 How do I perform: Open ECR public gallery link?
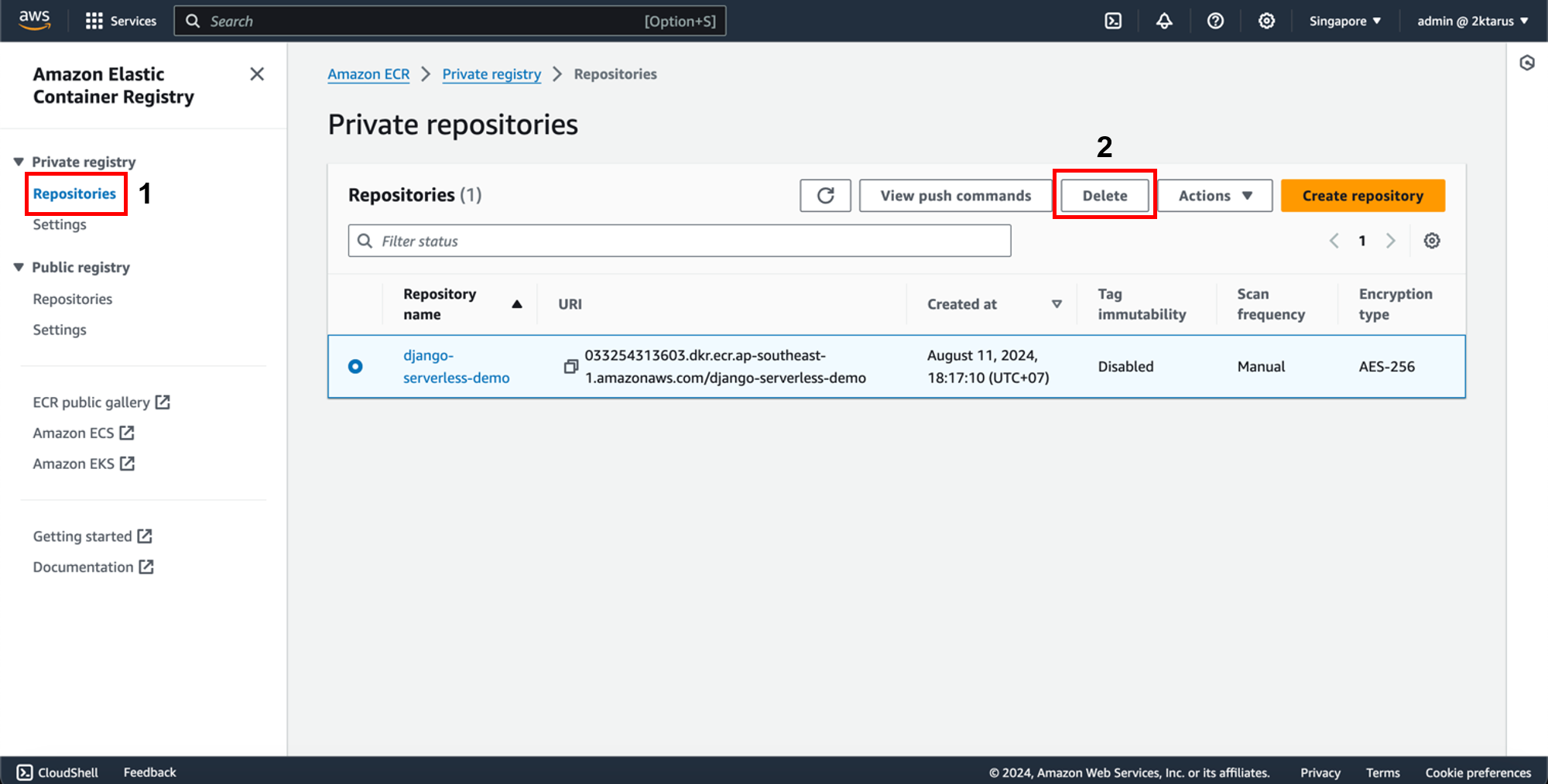(x=101, y=402)
